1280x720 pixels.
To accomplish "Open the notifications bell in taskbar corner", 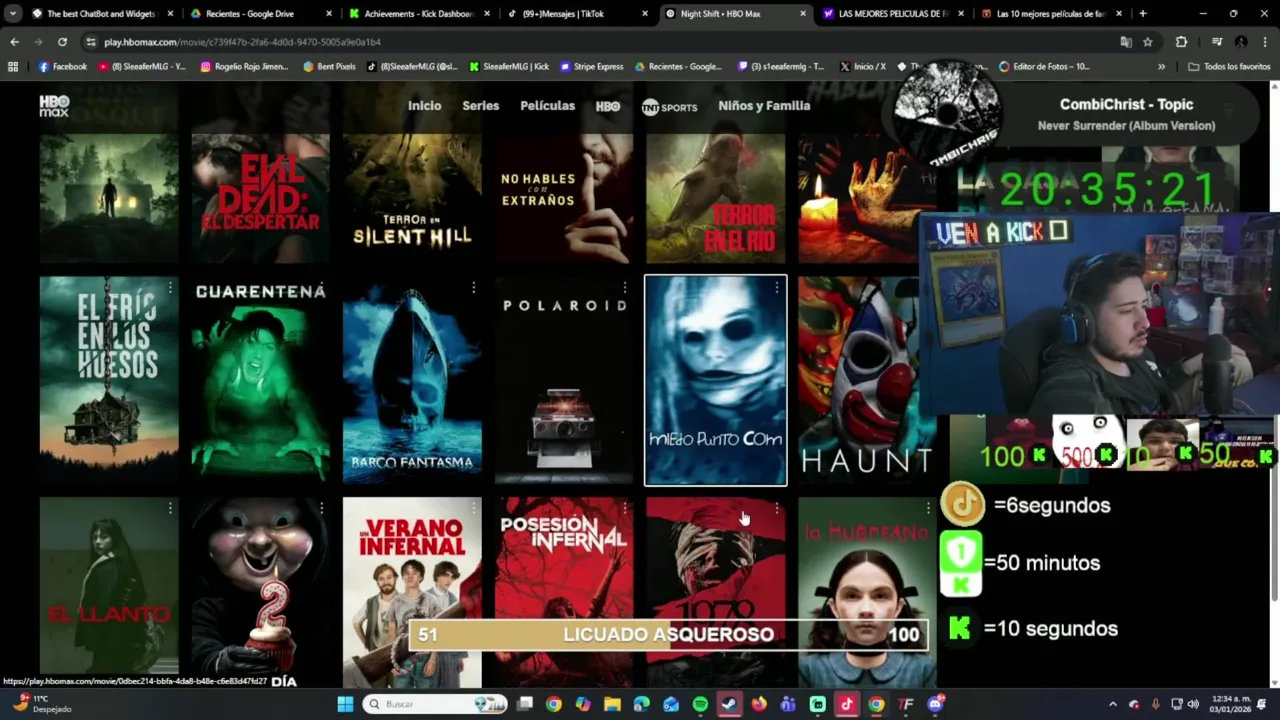I will pyautogui.click(x=1263, y=704).
